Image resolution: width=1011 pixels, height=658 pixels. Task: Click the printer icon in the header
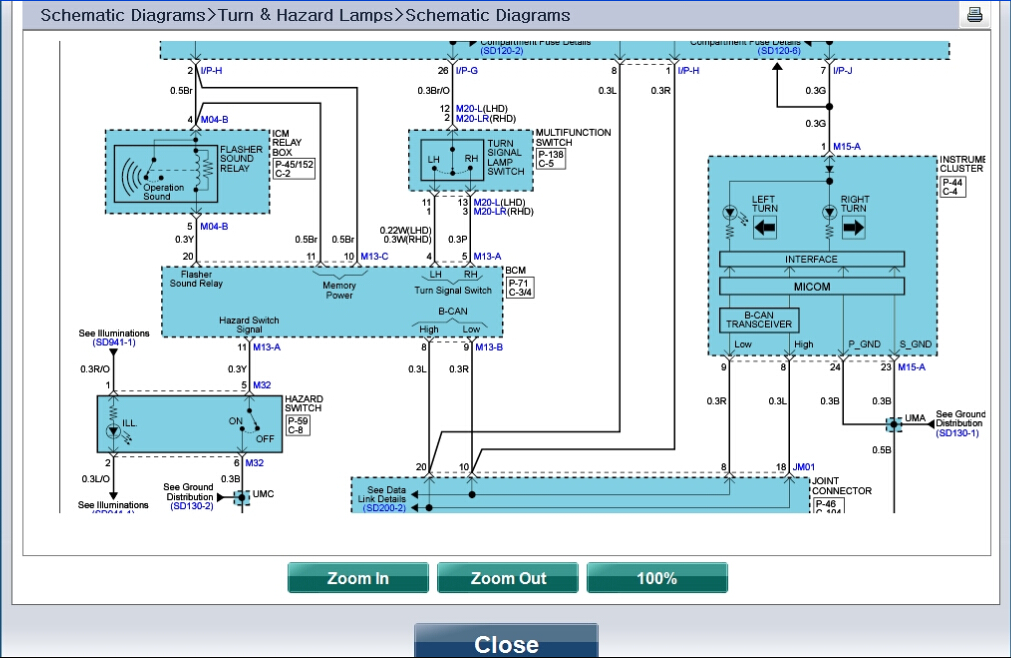(x=974, y=14)
